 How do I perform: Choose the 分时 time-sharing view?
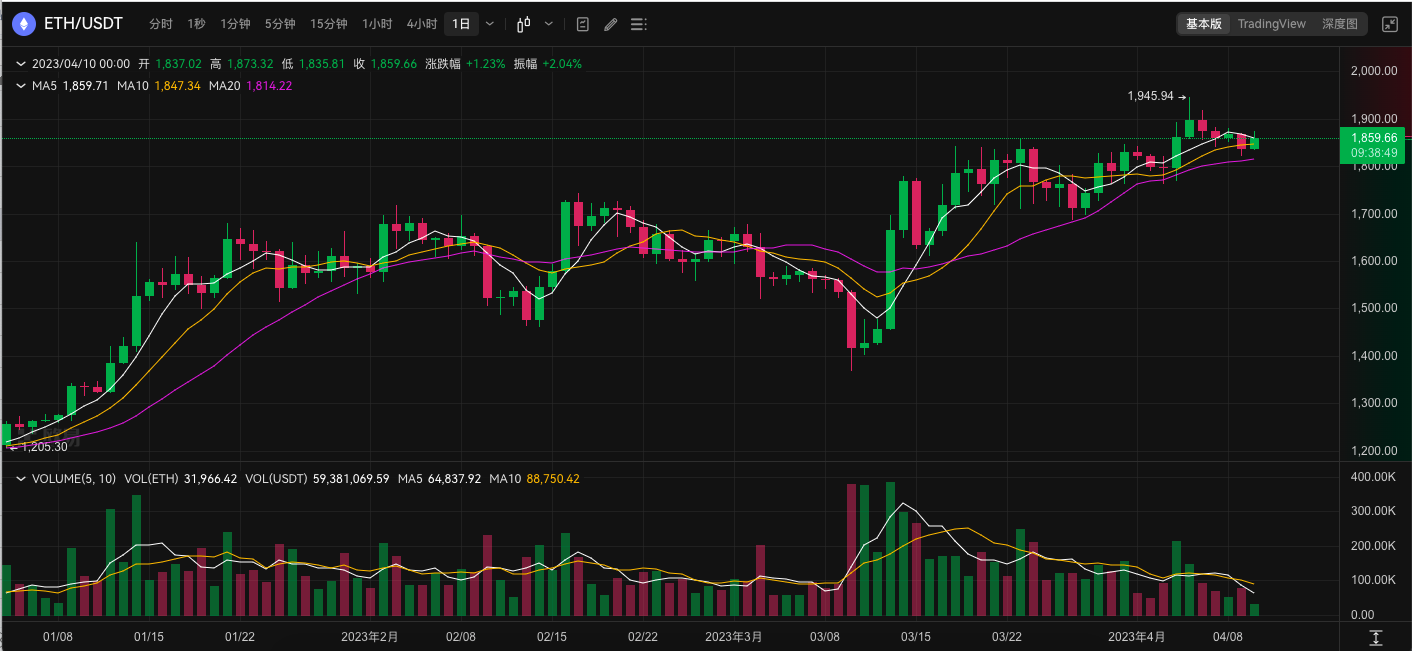[160, 24]
